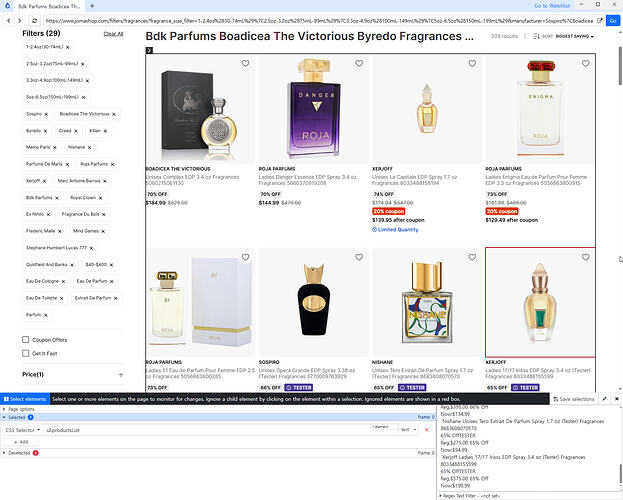Viewport: 623px width, 500px height.
Task: Open Ladies Enigma Eau de Parfum link
Action: point(536,180)
